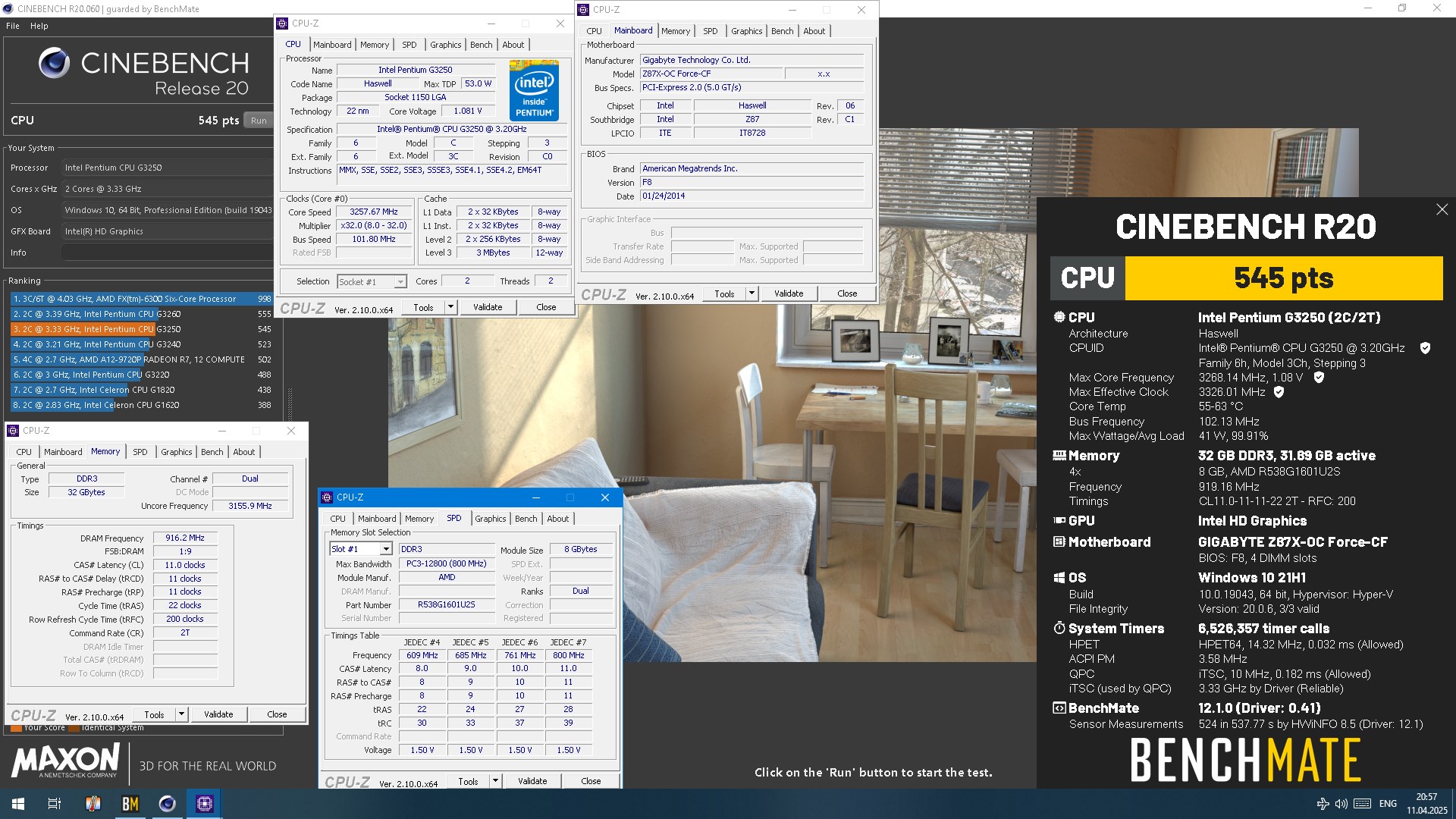Screen dimensions: 1456x819
Task: Select highlighted Pentium G3250 ranking row
Action: click(x=142, y=329)
